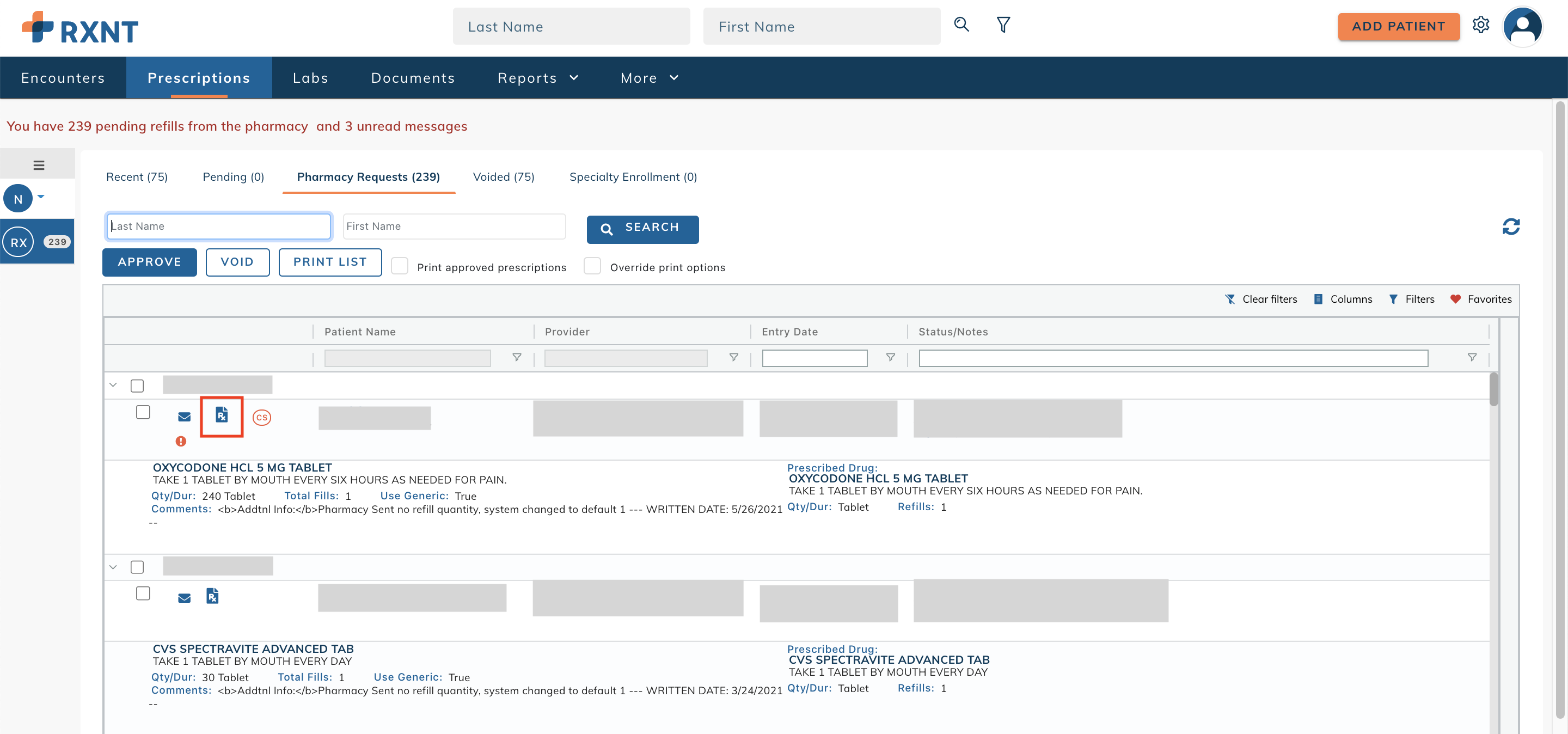This screenshot has width=1568, height=734.
Task: Collapse the first patient group chevron
Action: [112, 386]
